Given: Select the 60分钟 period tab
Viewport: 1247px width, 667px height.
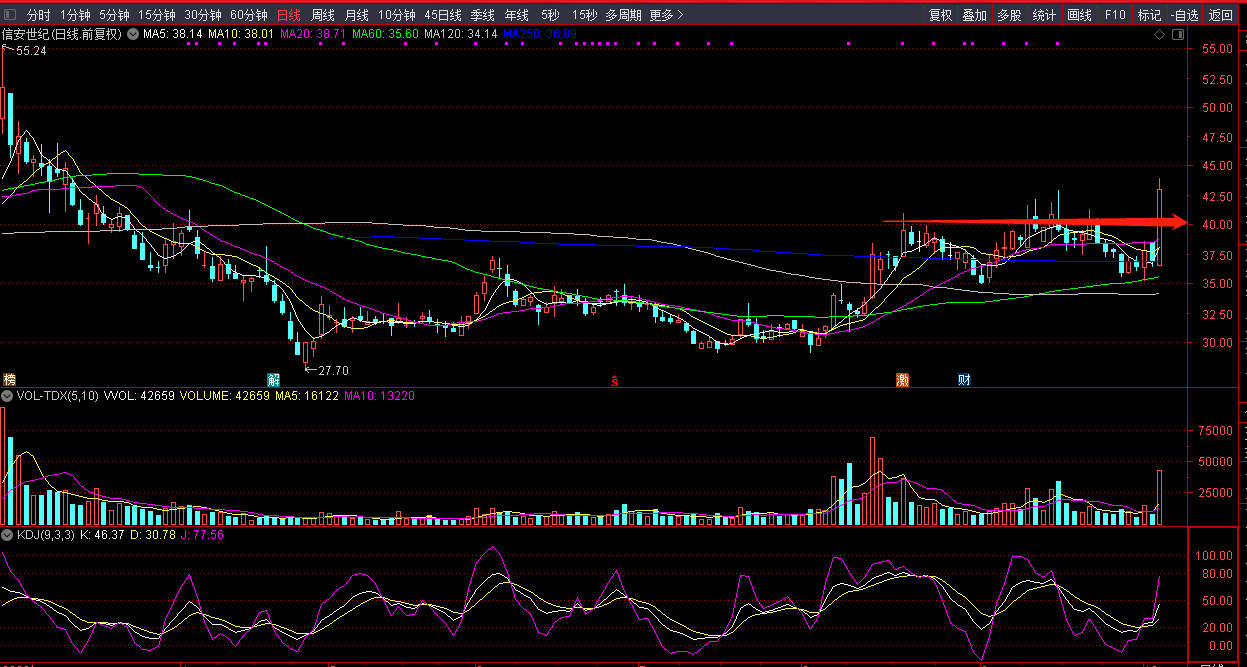Looking at the screenshot, I should click(x=248, y=15).
